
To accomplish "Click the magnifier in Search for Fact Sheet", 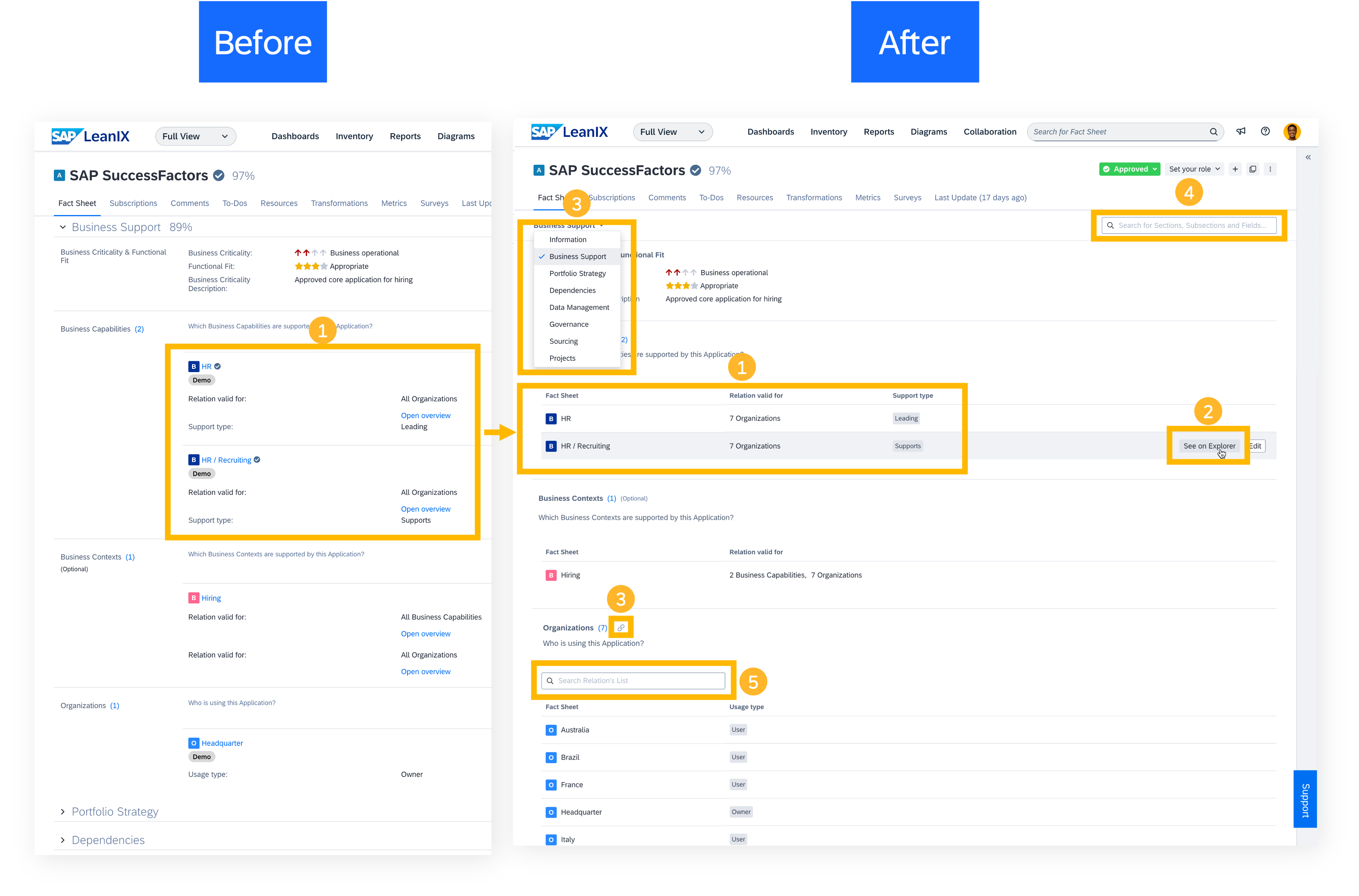I will click(x=1213, y=132).
